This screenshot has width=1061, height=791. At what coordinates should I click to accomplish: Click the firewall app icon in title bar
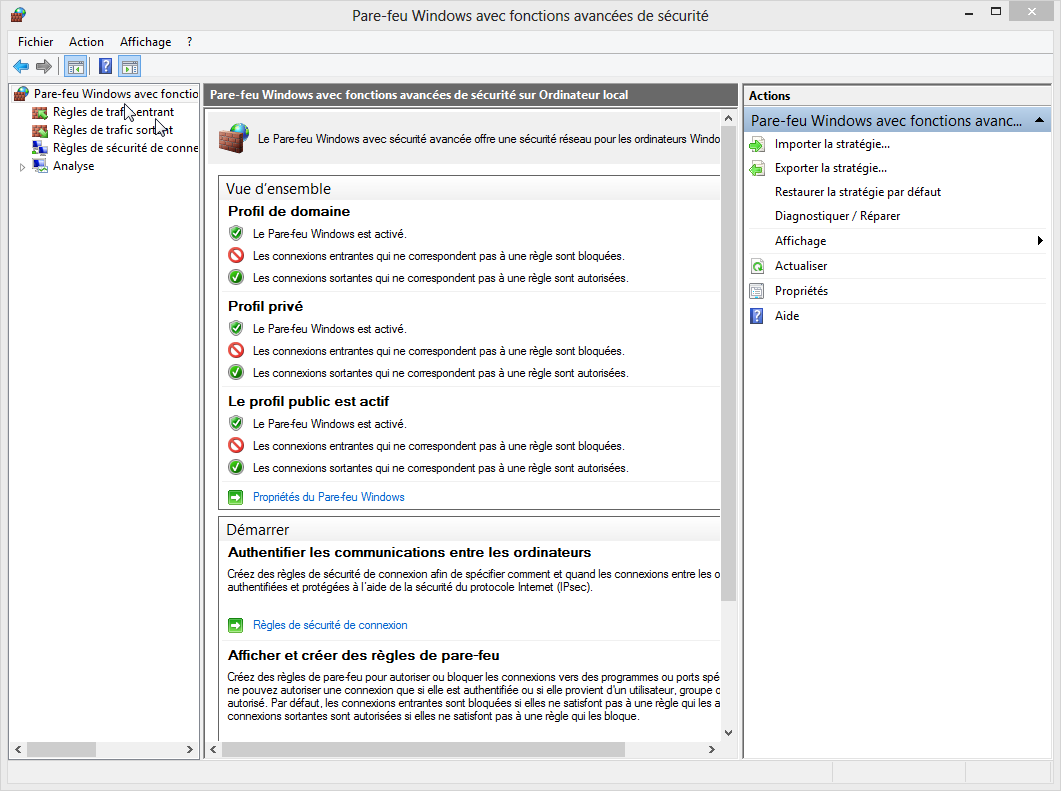[x=18, y=14]
